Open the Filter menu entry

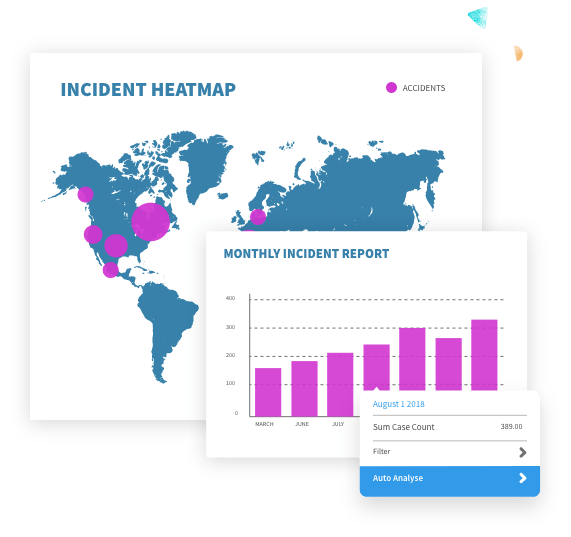[450, 452]
